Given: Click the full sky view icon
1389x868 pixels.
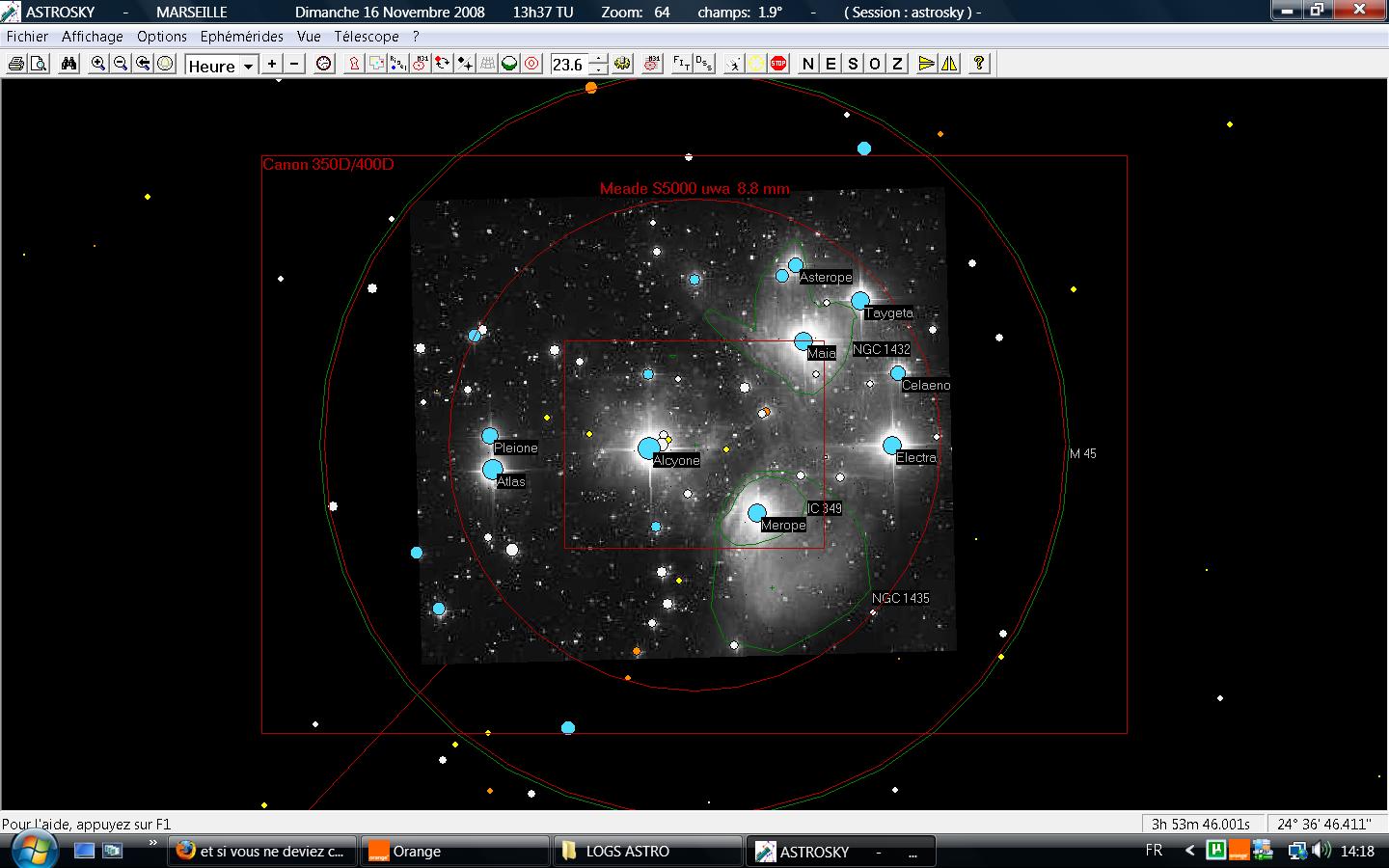Looking at the screenshot, I should [x=165, y=64].
